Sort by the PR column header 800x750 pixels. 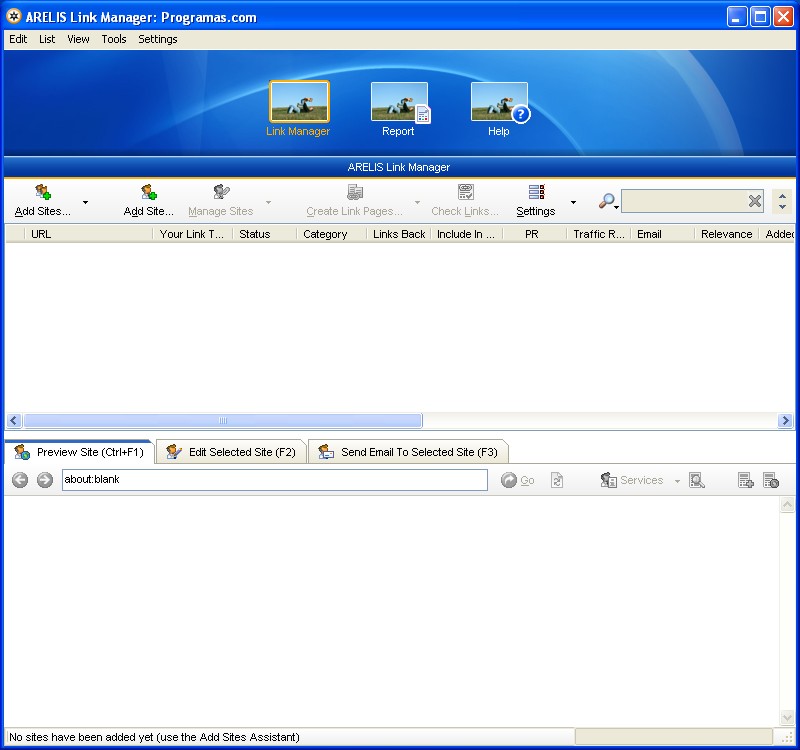coord(535,234)
